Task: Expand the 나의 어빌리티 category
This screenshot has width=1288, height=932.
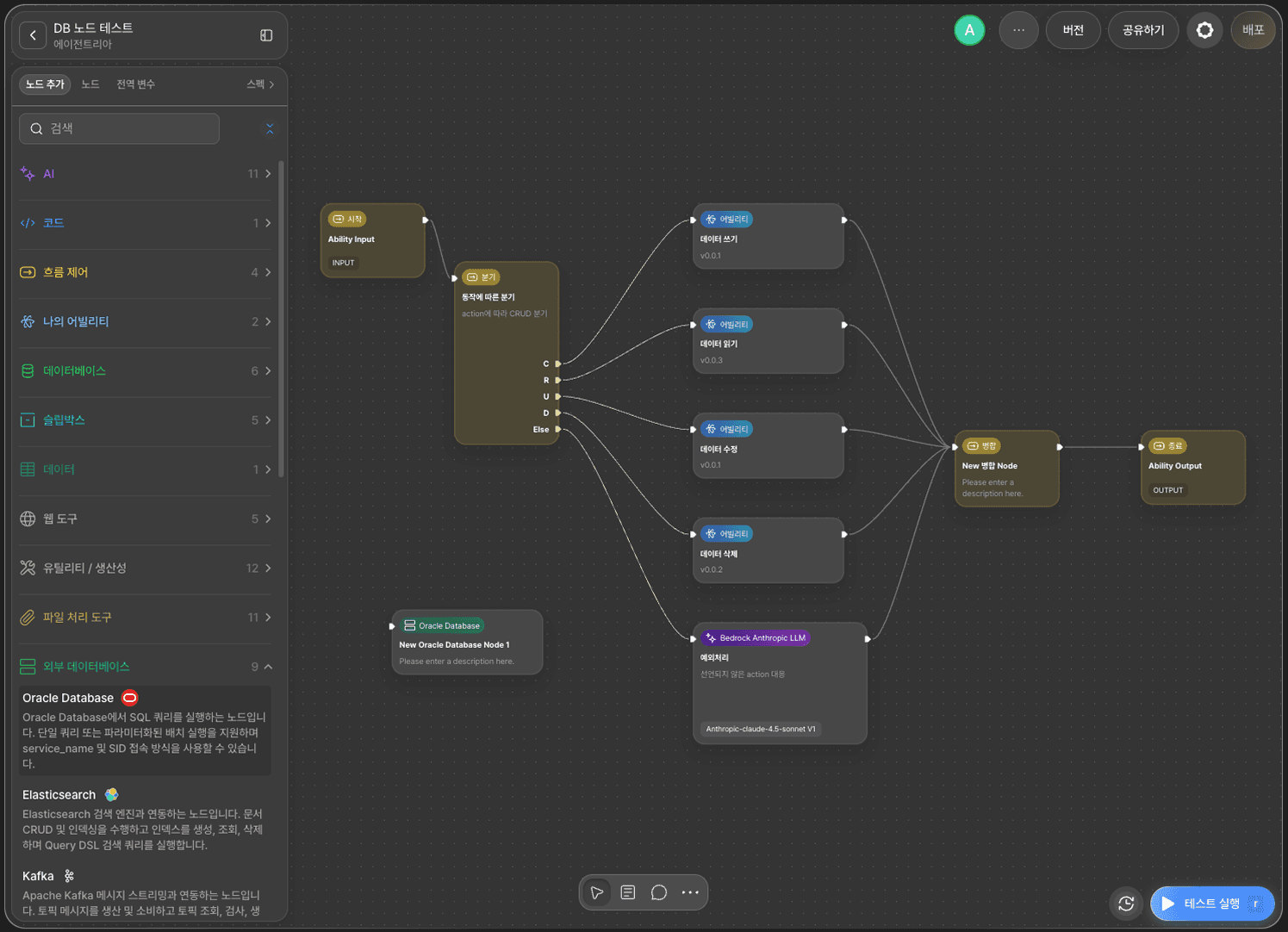Action: point(146,321)
